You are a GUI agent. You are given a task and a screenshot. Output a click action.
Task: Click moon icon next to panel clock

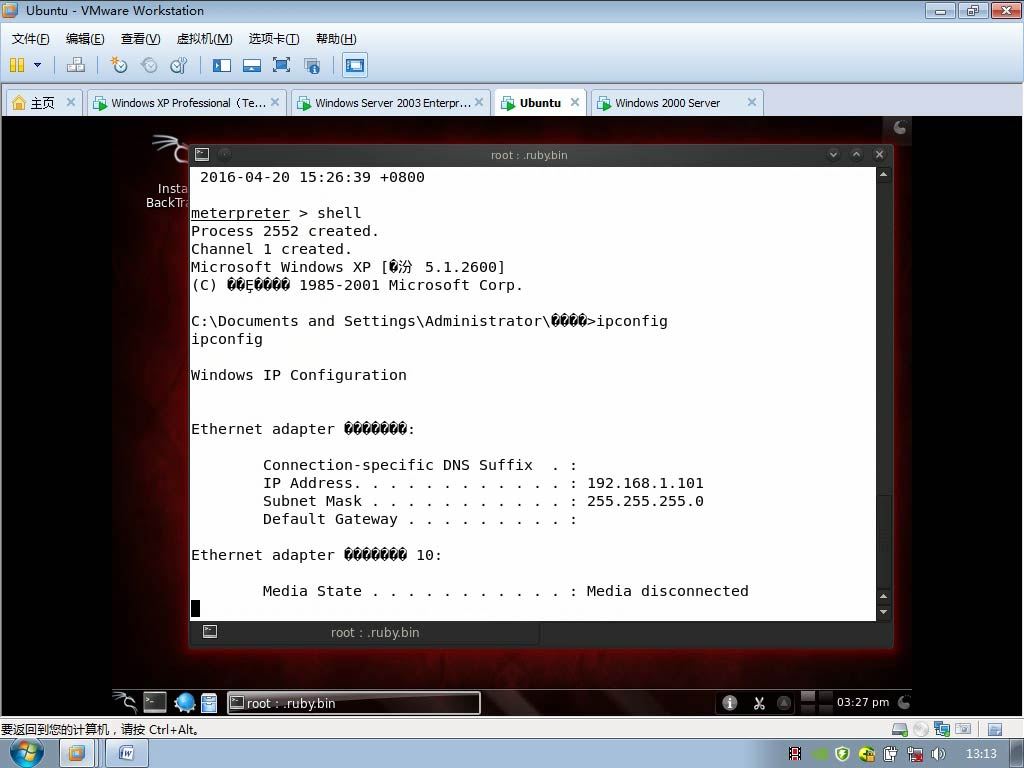(904, 702)
